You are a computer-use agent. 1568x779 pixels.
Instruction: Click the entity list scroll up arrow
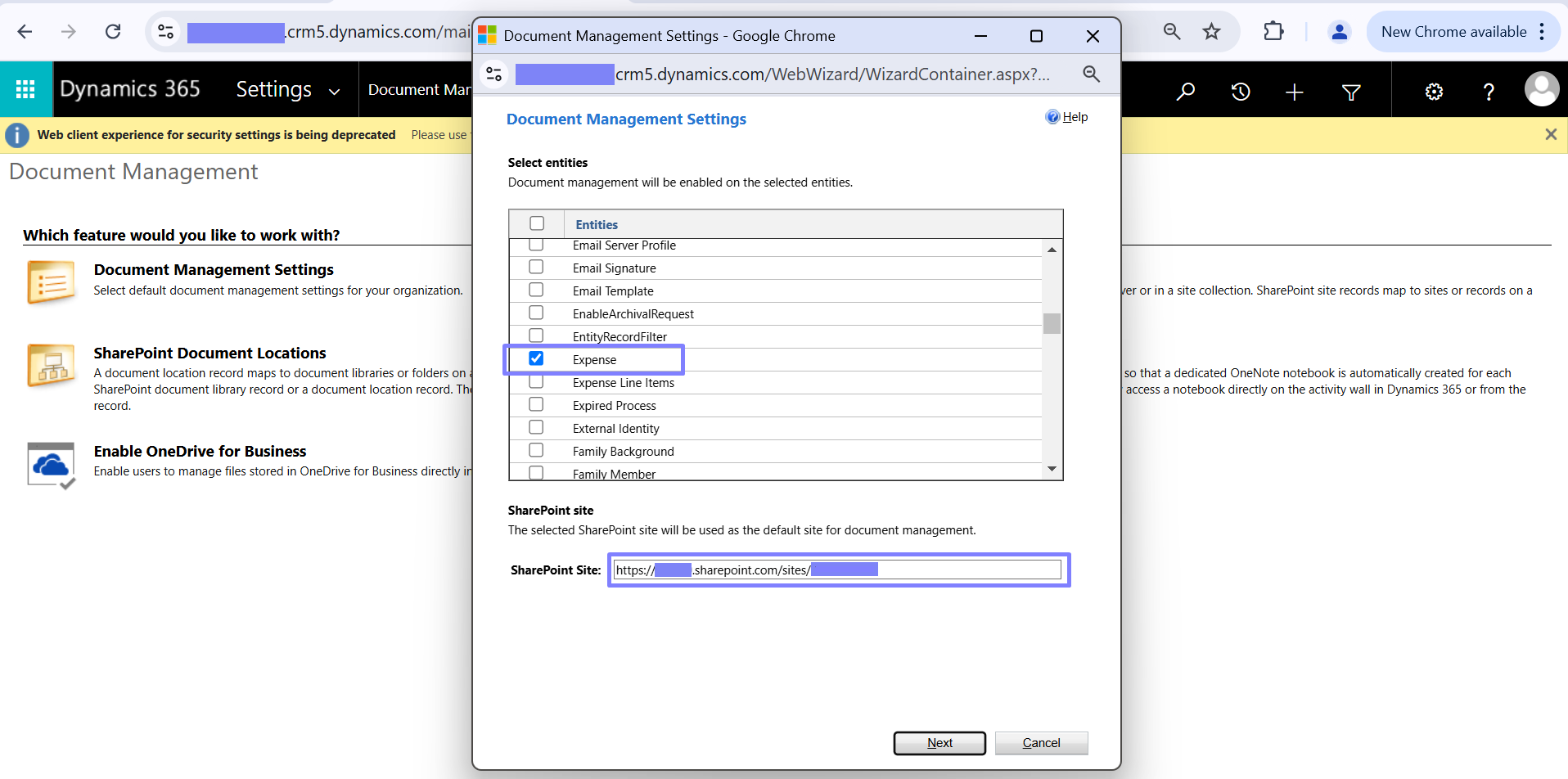click(1052, 250)
